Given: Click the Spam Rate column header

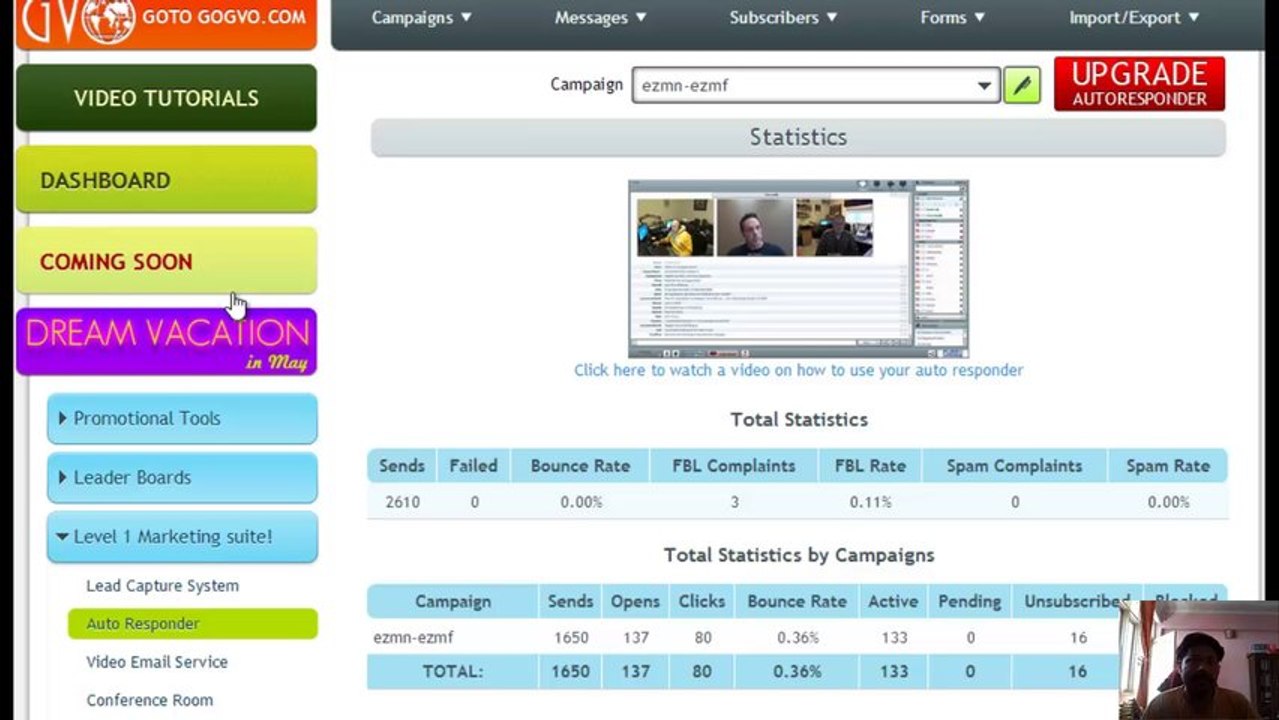Looking at the screenshot, I should (1168, 466).
